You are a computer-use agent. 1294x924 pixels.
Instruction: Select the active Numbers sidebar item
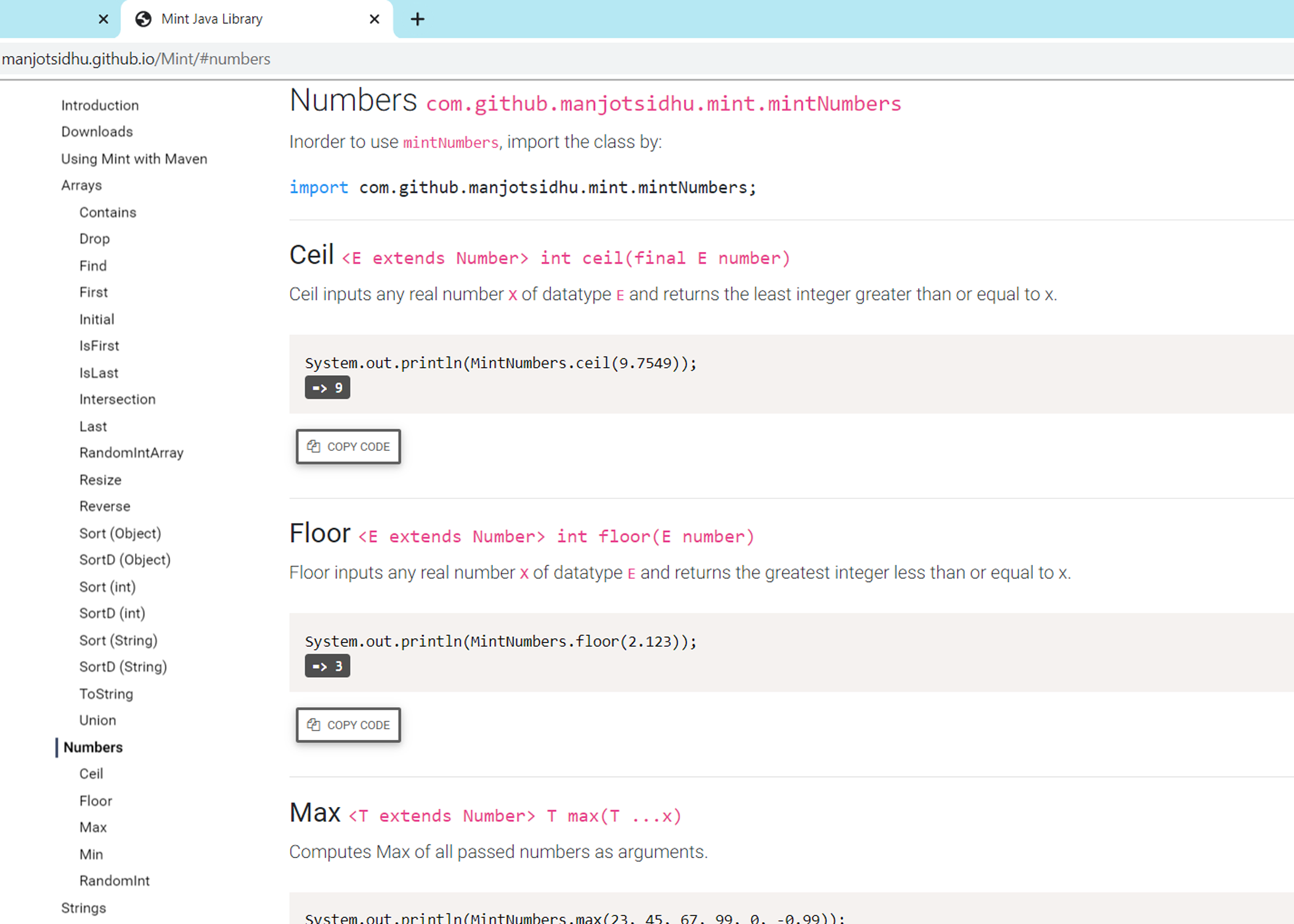[x=93, y=748]
